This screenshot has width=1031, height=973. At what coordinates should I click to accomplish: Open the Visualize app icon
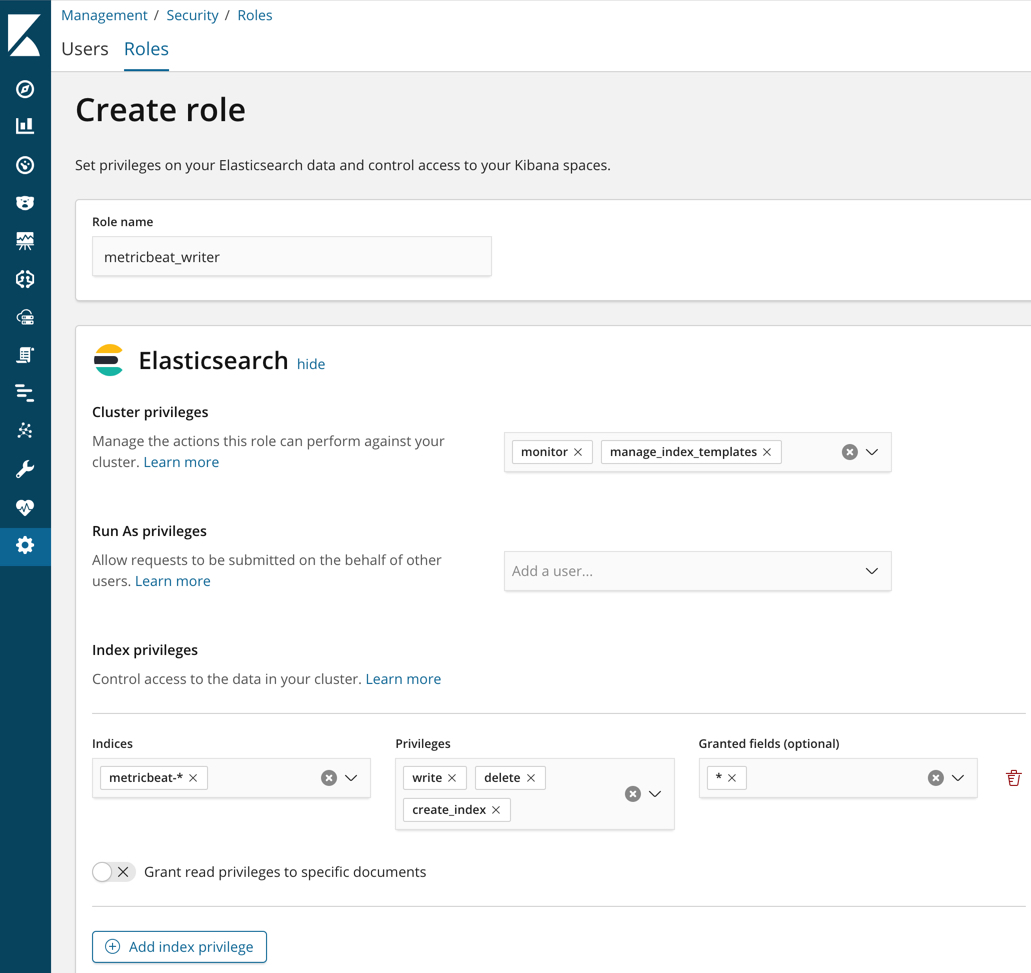tap(24, 125)
